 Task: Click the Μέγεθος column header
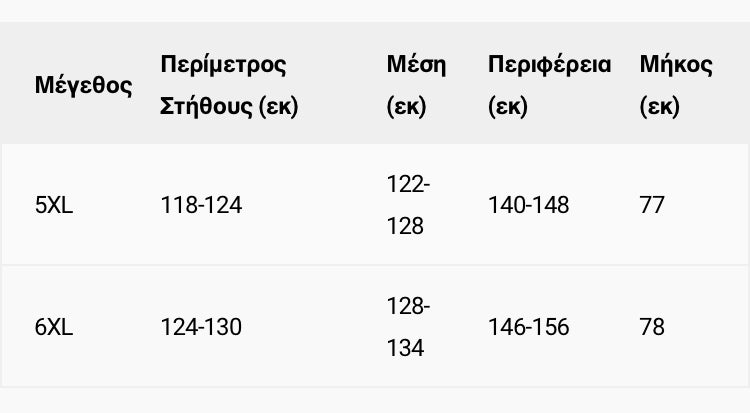[x=83, y=85]
